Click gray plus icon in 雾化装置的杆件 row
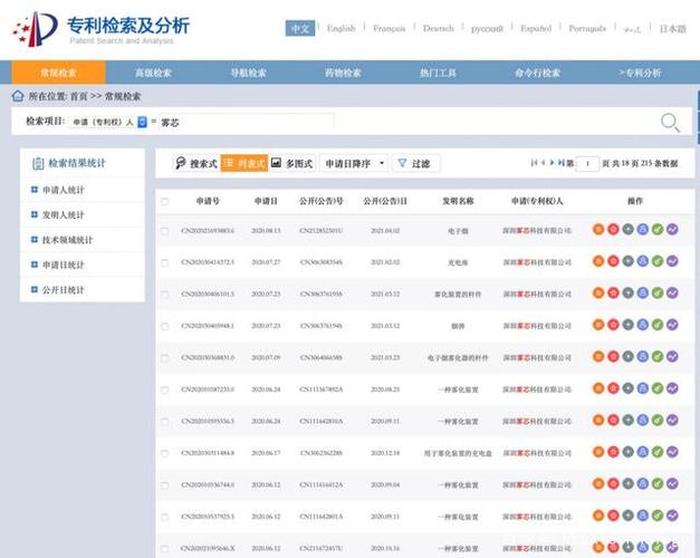 tap(628, 293)
